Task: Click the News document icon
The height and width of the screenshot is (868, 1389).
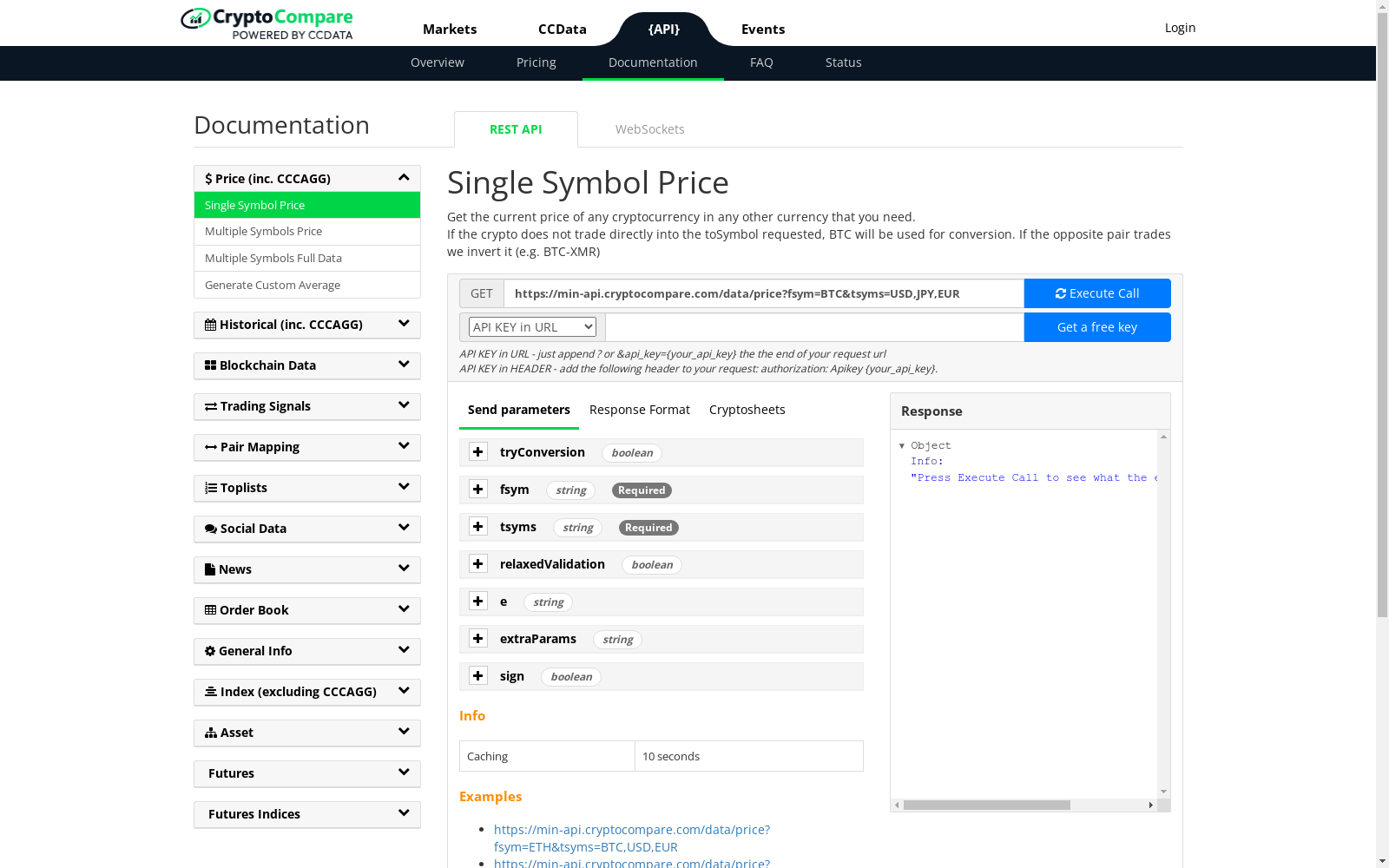Action: 210,569
